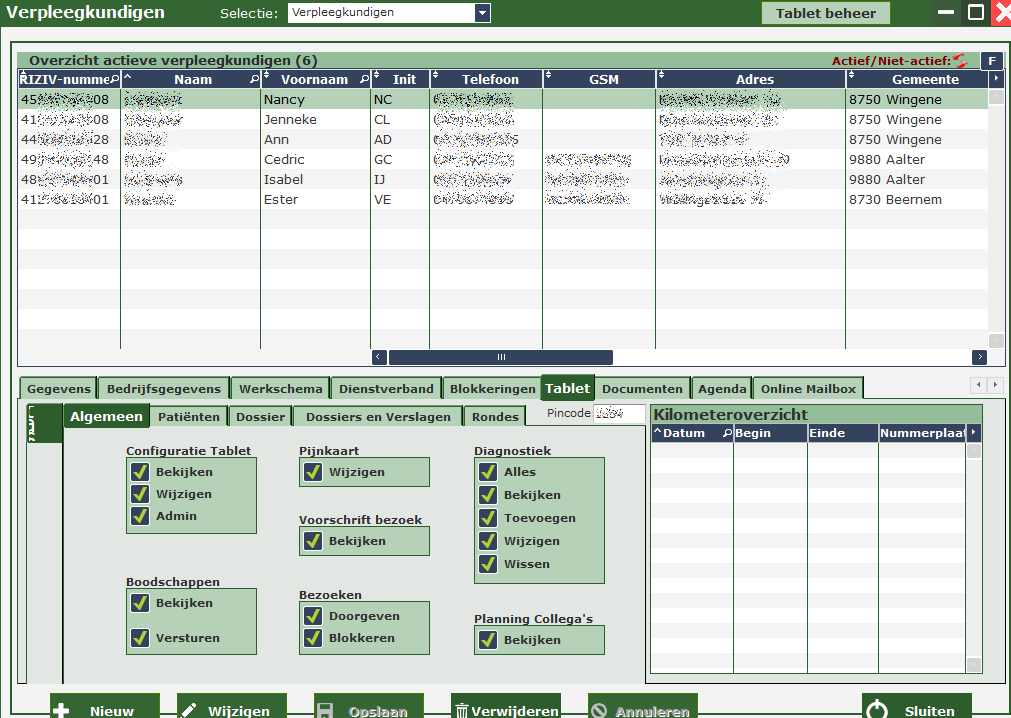Open the Selectie dropdown
This screenshot has width=1011, height=718.
click(483, 13)
